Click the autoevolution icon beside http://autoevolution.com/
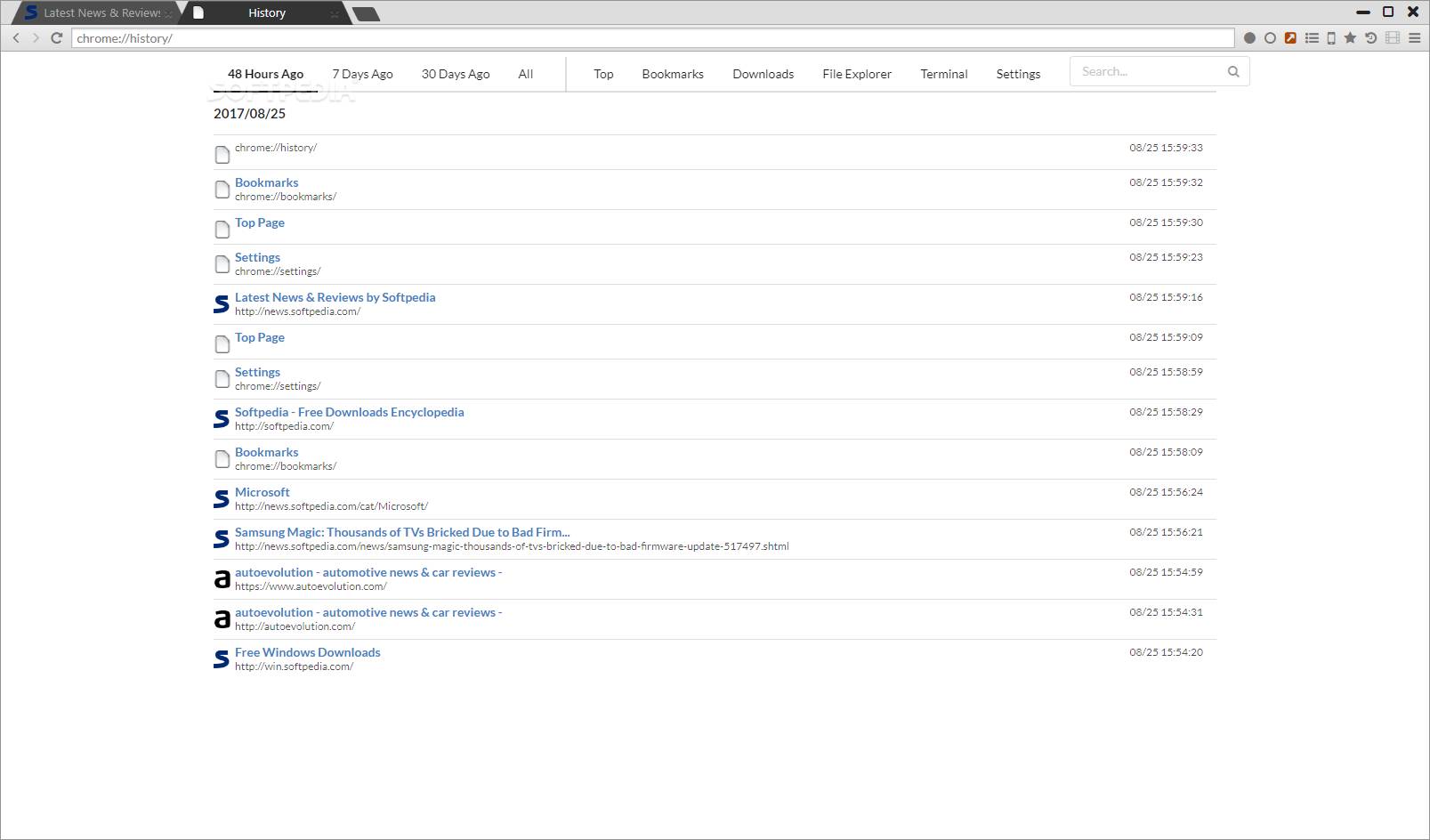The height and width of the screenshot is (840, 1430). pyautogui.click(x=222, y=619)
